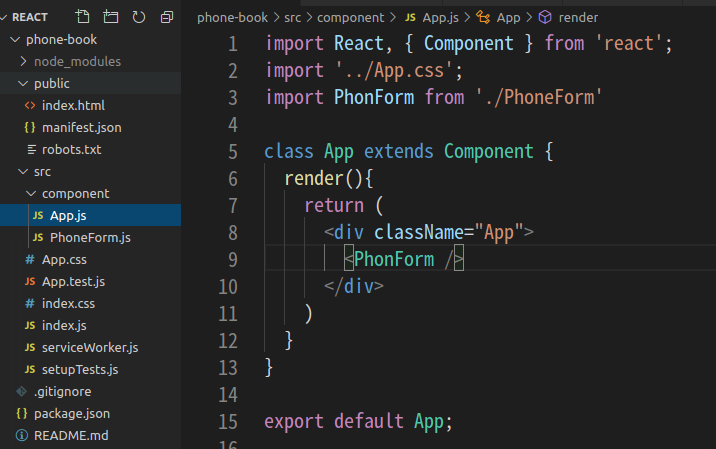The image size is (716, 449).
Task: Click 'return (' on line 7
Action: [343, 206]
